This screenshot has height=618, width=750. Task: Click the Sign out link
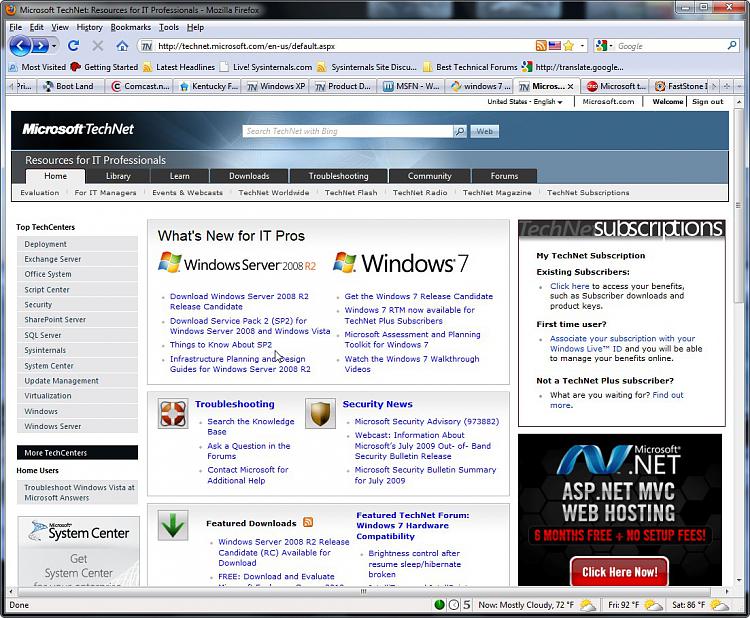[707, 102]
